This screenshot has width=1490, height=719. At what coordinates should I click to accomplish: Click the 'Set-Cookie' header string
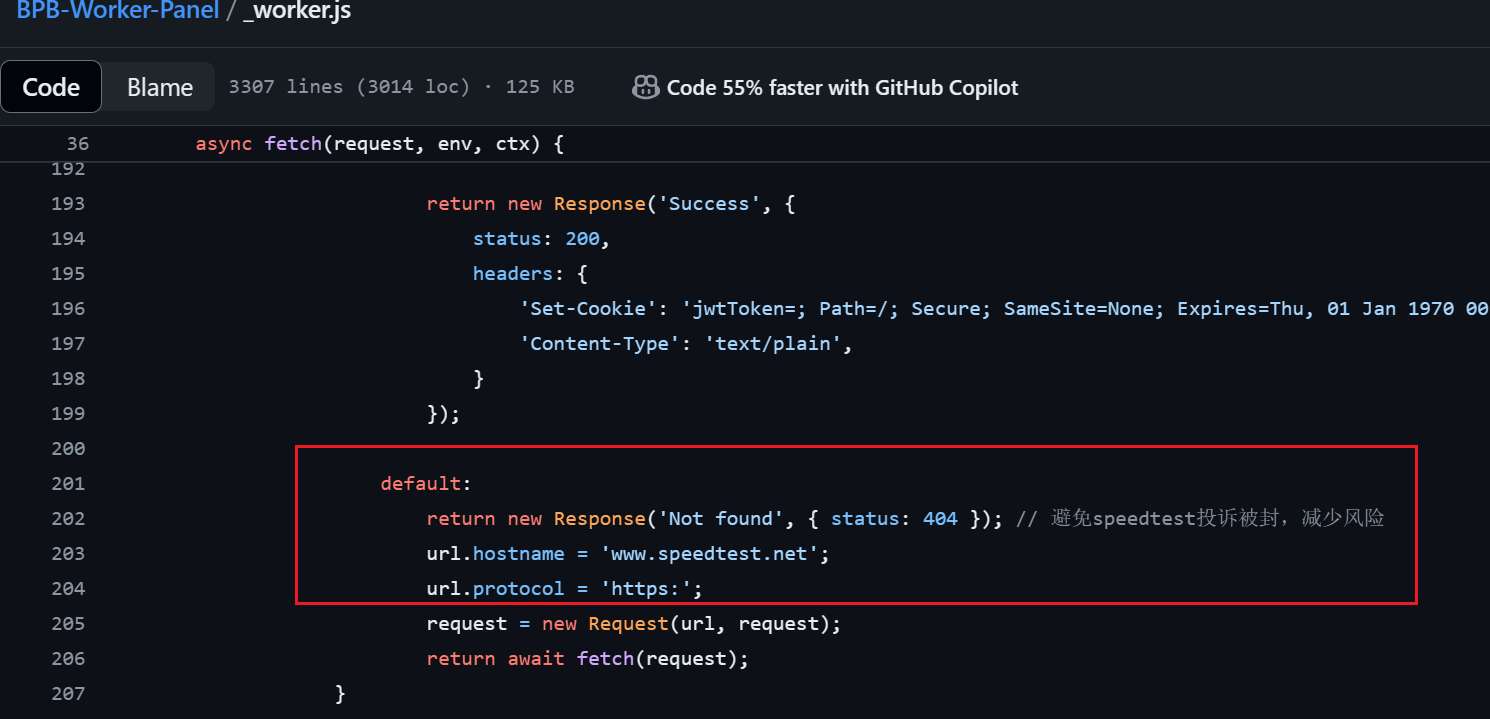click(583, 309)
